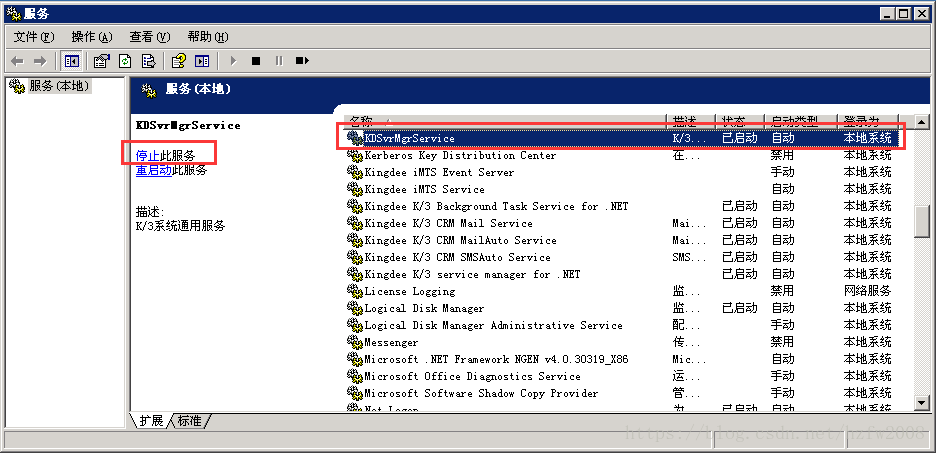Click gear icon beside Kingdee K/3 CRM Mail Service
936x453 pixels.
tap(355, 224)
